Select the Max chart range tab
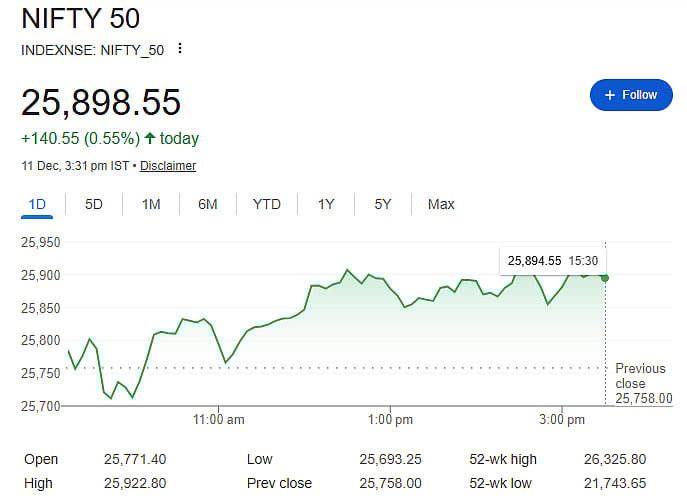Screen dimensions: 687x502 pyautogui.click(x=441, y=204)
